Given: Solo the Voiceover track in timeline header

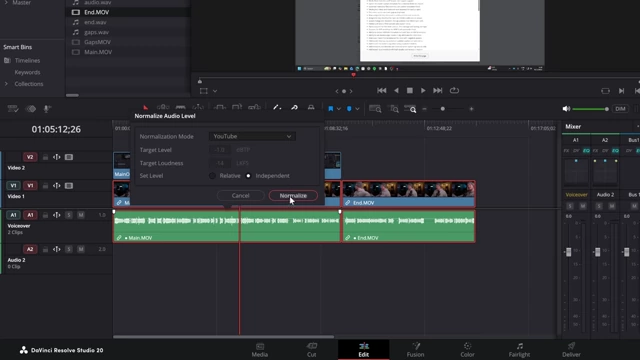Looking at the screenshot, I should tap(69, 215).
